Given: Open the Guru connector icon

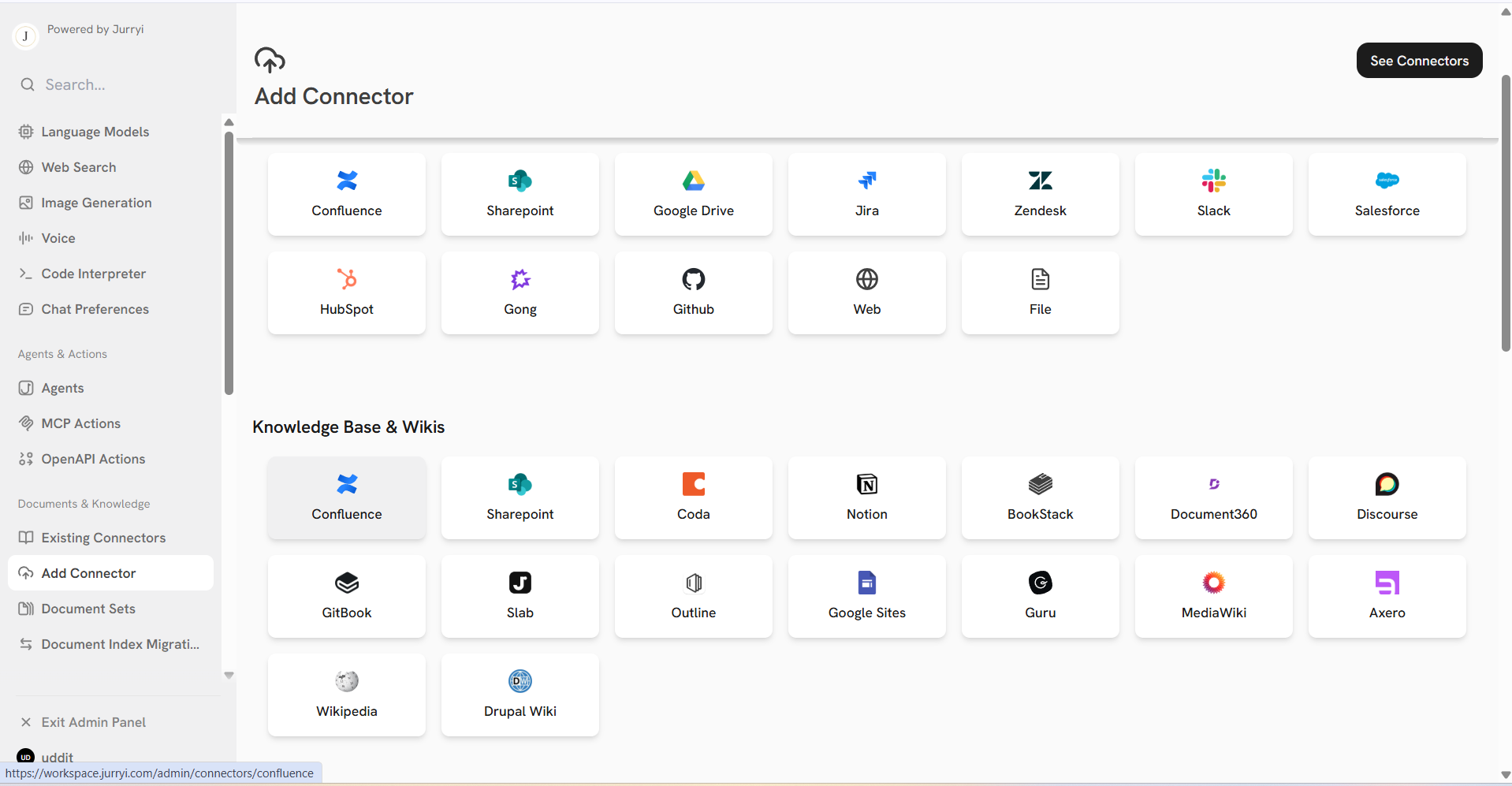Looking at the screenshot, I should (1041, 583).
